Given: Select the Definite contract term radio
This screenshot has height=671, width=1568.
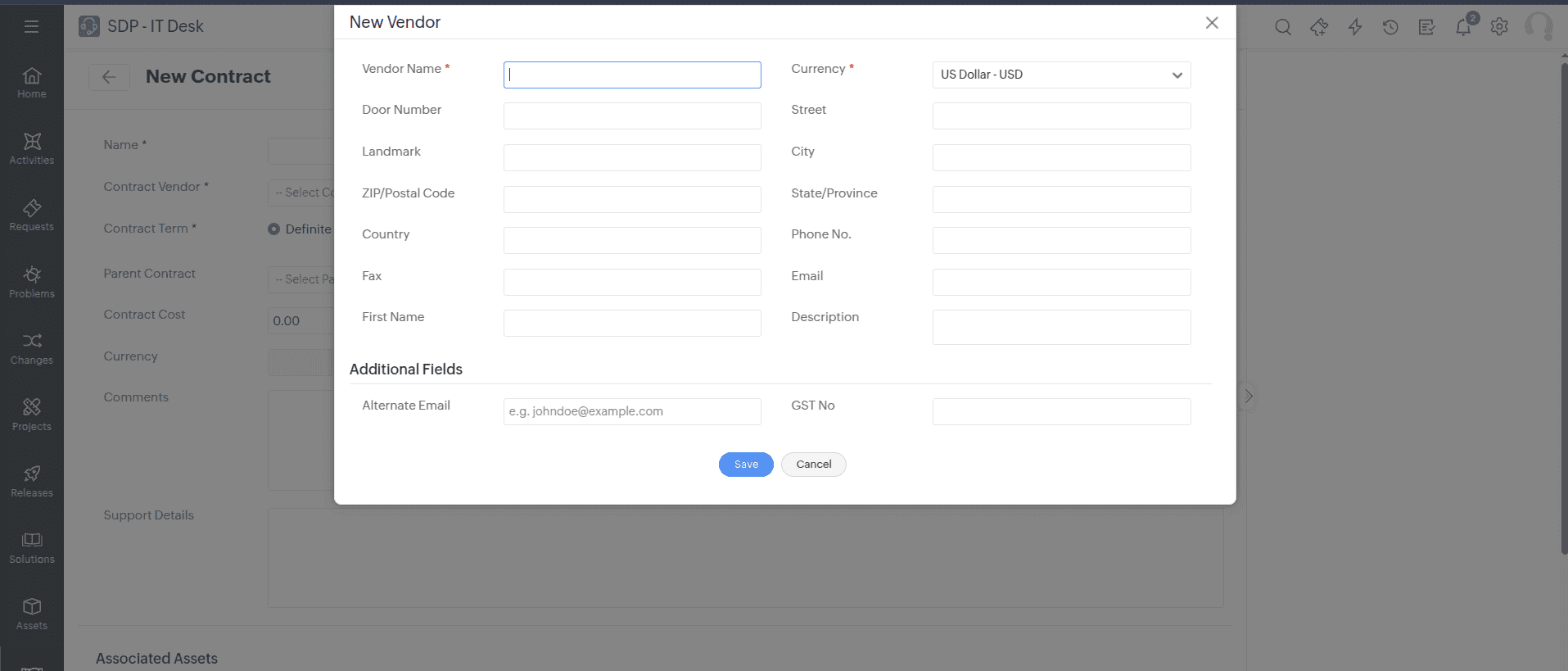Looking at the screenshot, I should [x=274, y=229].
